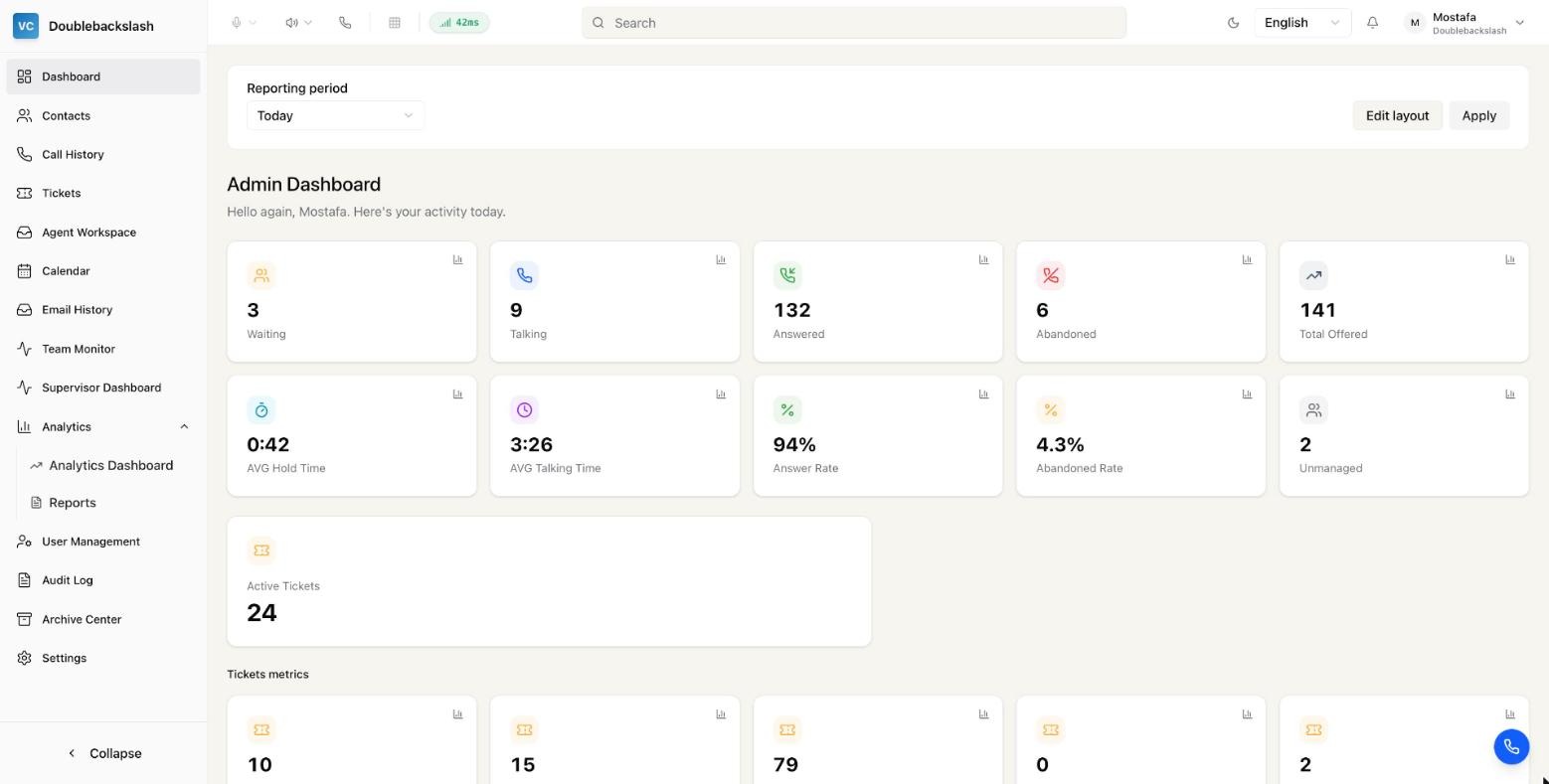The width and height of the screenshot is (1549, 784).
Task: Open the Calendar page
Action: click(103, 270)
